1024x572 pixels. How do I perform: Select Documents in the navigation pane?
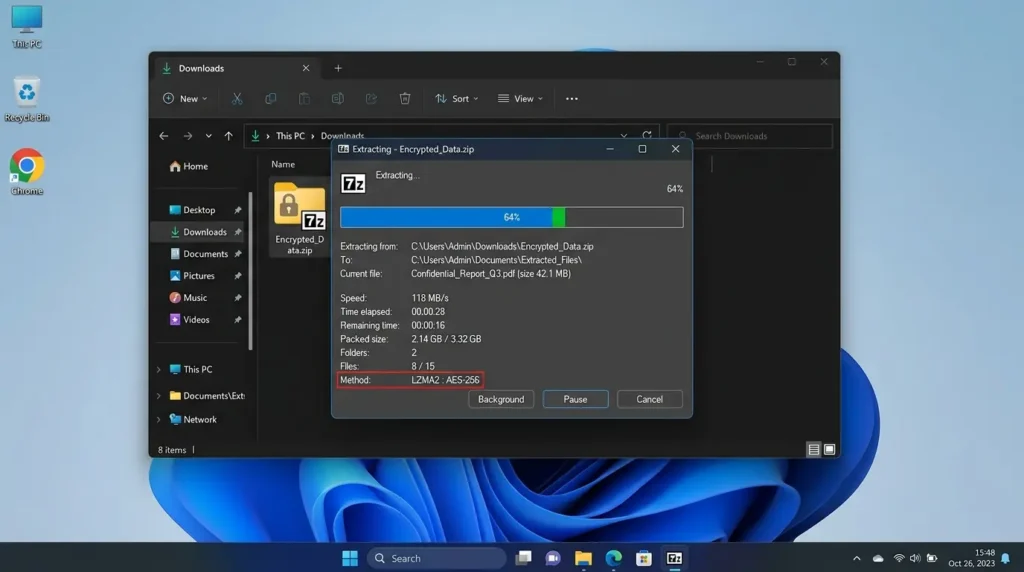click(199, 254)
